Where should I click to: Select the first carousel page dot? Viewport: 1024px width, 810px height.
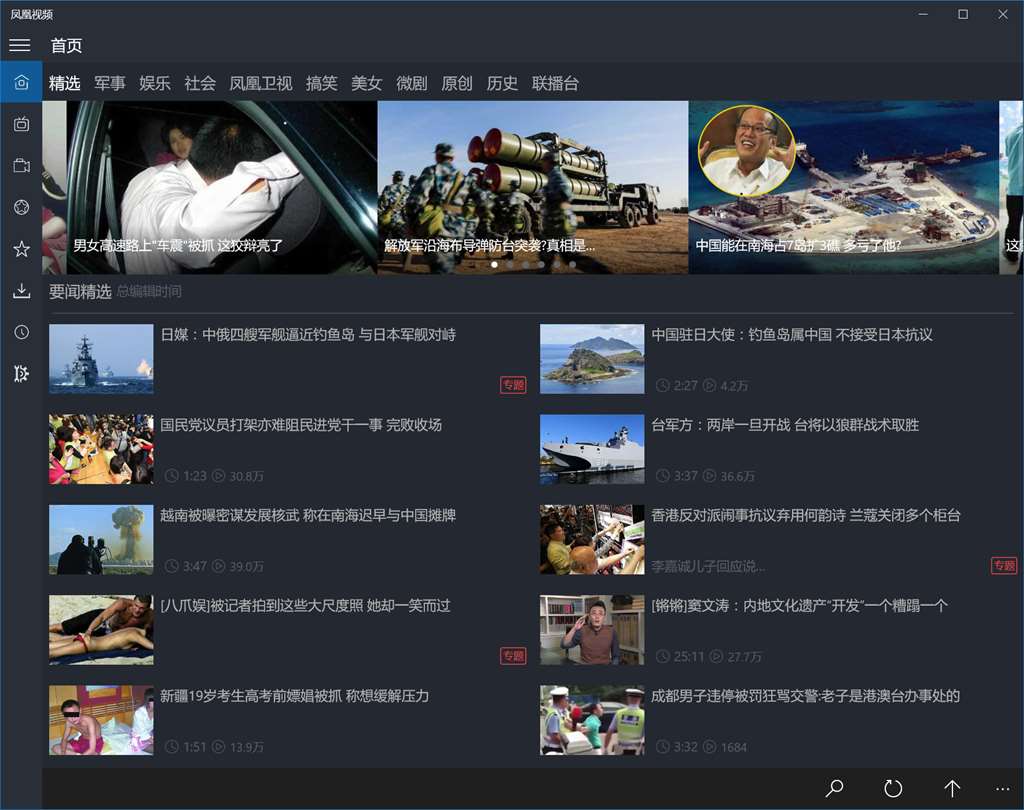click(494, 265)
